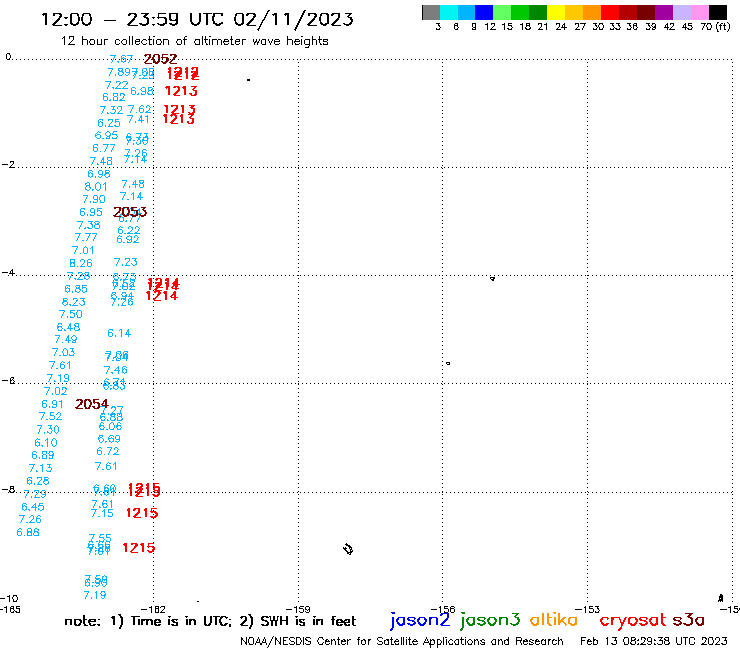Click the wave height value '6.88'
Image resolution: width=740 pixels, height=650 pixels.
tap(28, 532)
